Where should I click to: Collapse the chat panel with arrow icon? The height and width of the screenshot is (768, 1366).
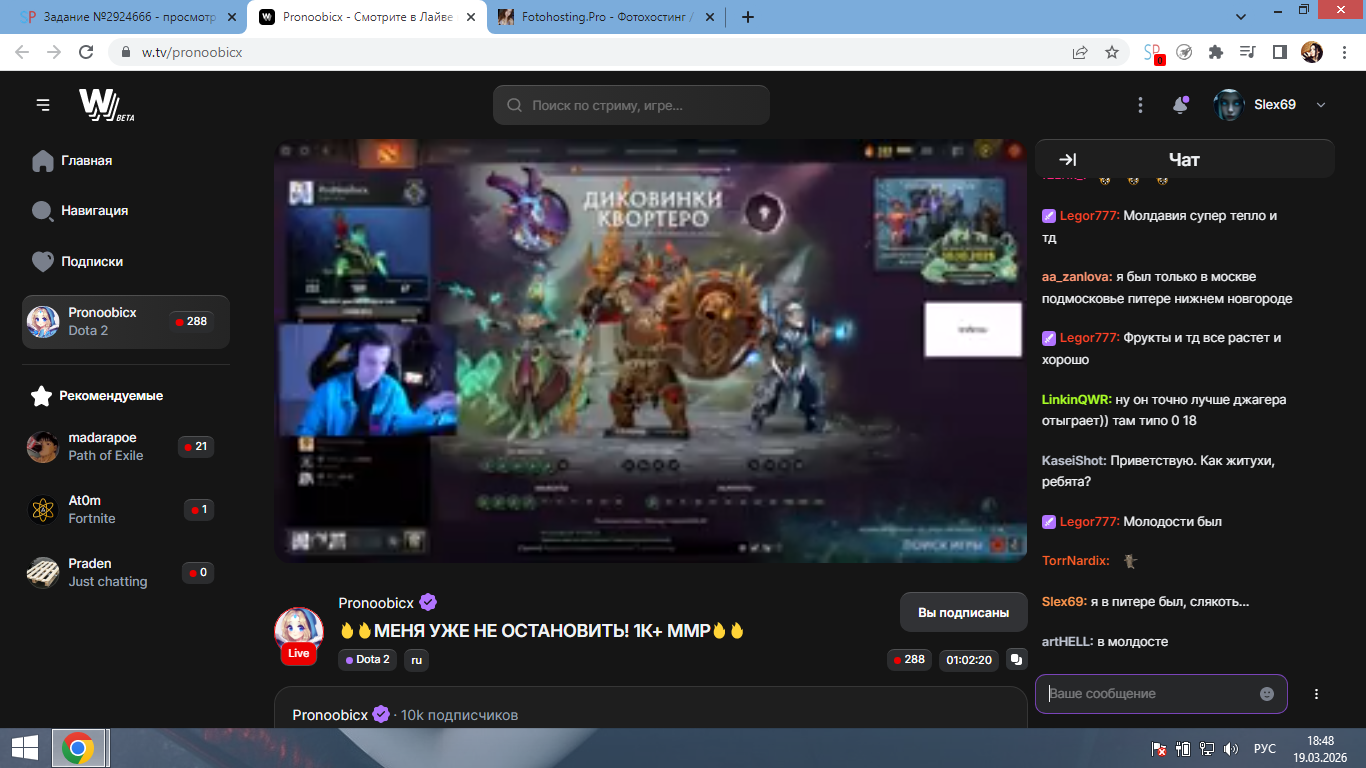(1067, 160)
